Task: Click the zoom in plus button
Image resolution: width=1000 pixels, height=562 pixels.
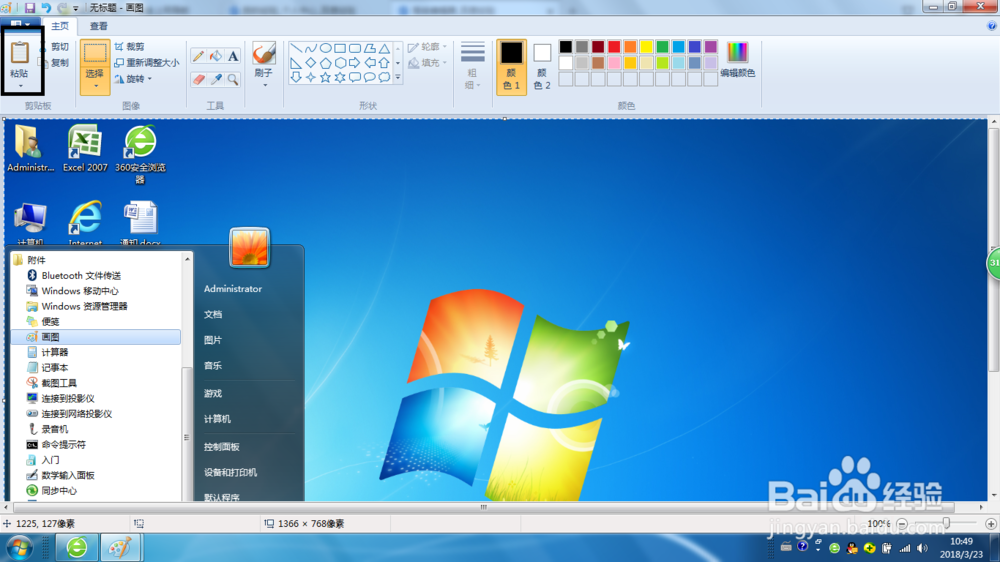Action: (x=990, y=524)
